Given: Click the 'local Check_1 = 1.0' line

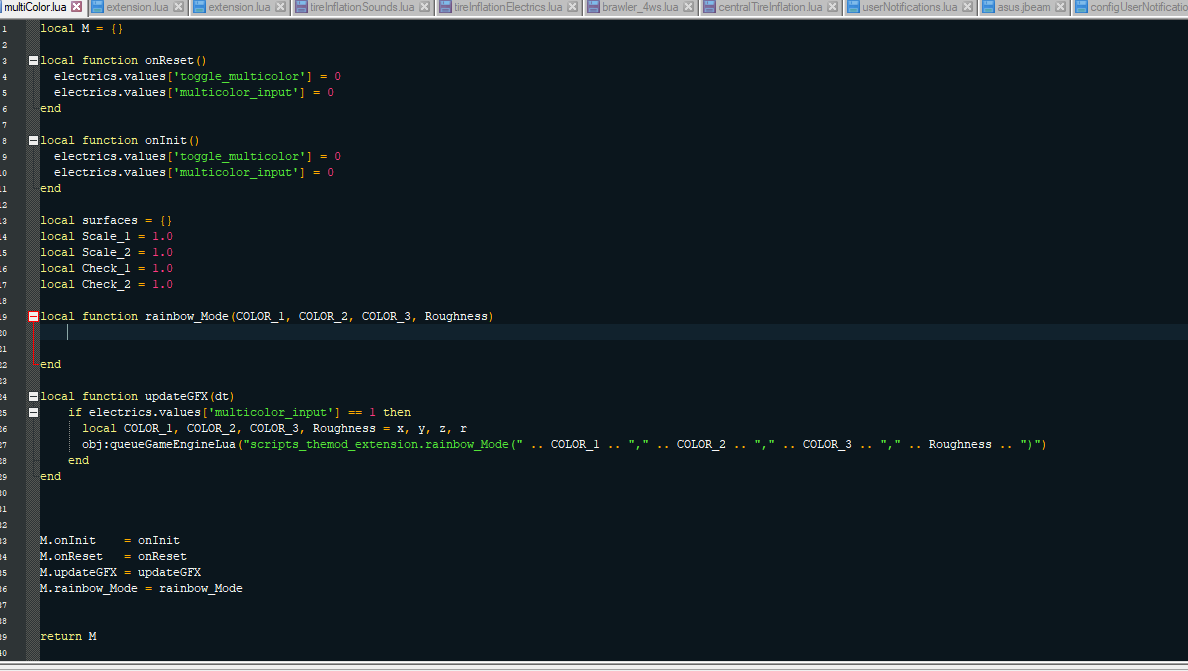Looking at the screenshot, I should [106, 268].
